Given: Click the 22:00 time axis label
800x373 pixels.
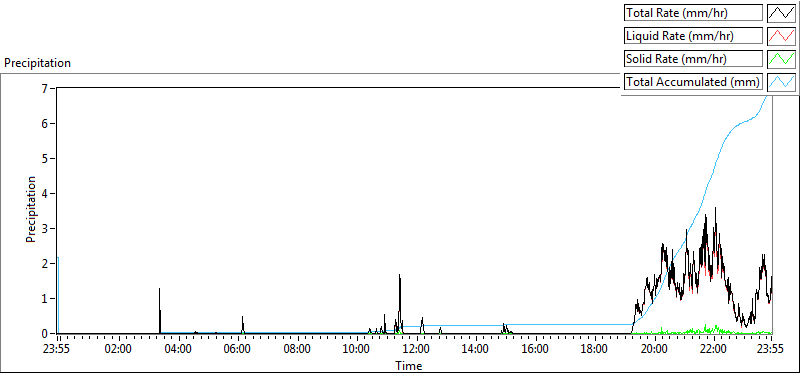Looking at the screenshot, I should point(713,350).
